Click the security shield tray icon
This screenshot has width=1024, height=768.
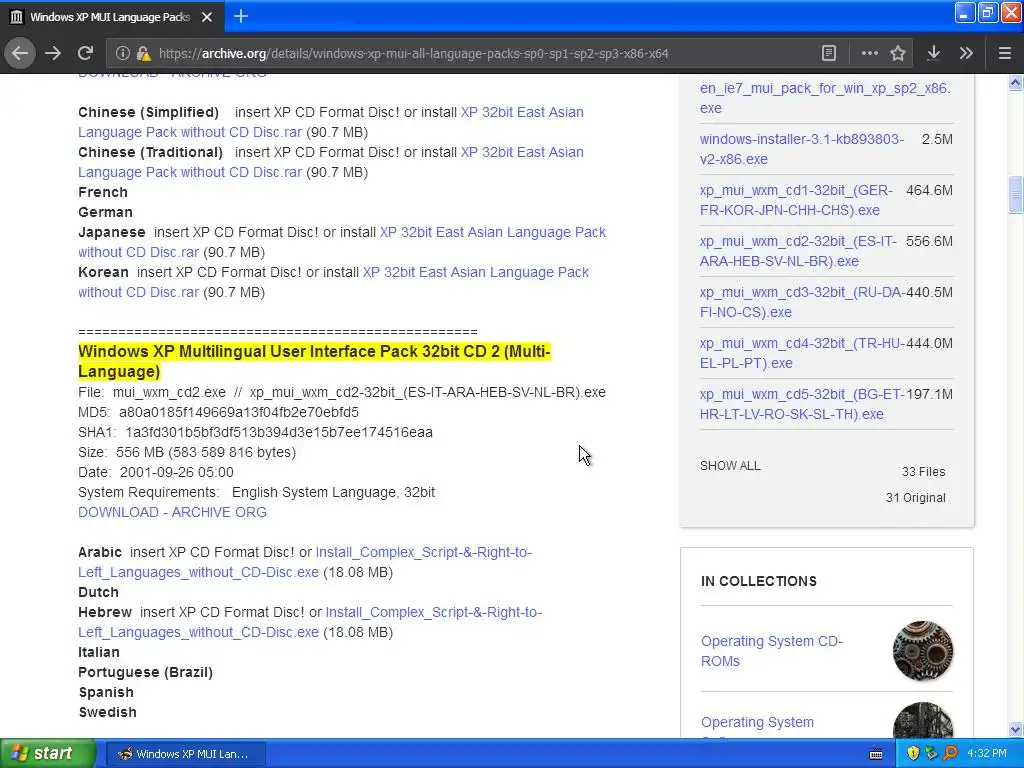913,753
